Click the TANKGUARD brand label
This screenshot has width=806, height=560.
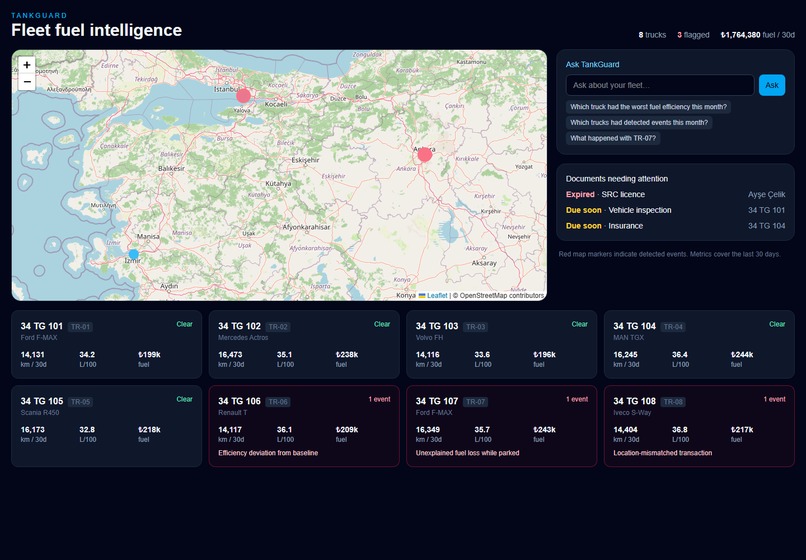pos(39,15)
